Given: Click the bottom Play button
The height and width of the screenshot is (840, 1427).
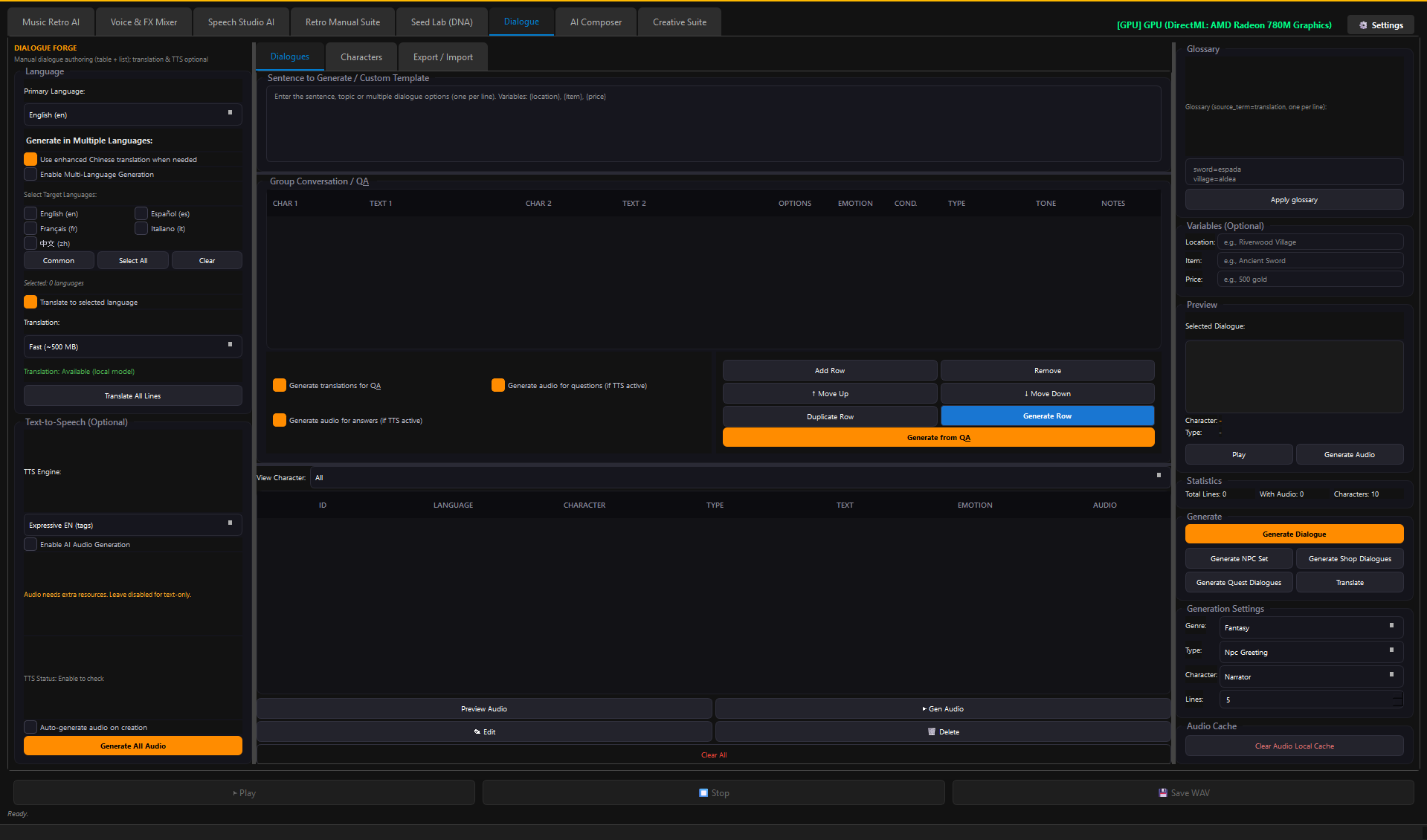Looking at the screenshot, I should point(244,792).
